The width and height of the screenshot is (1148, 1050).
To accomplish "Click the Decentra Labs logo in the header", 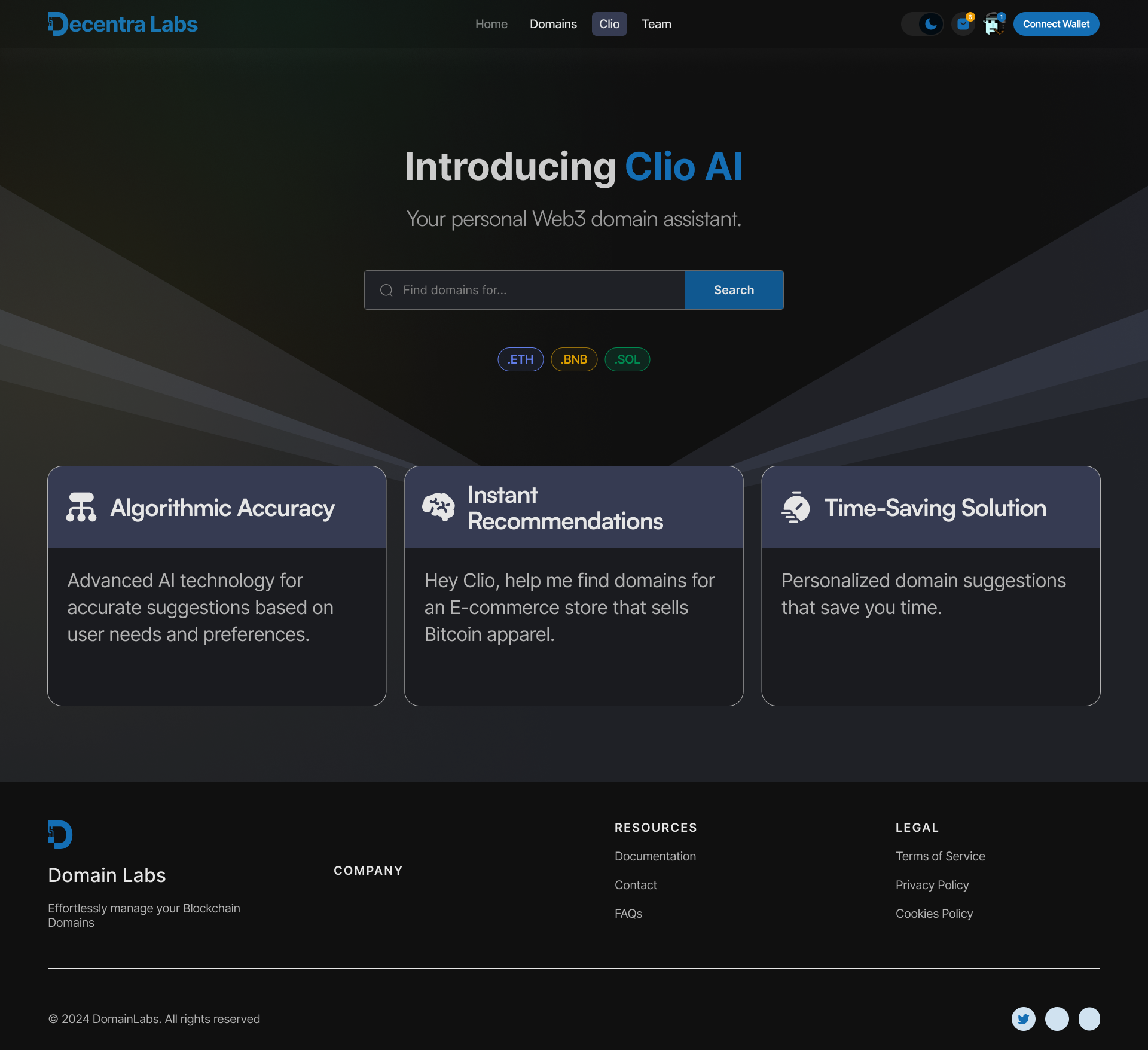I will tap(122, 23).
